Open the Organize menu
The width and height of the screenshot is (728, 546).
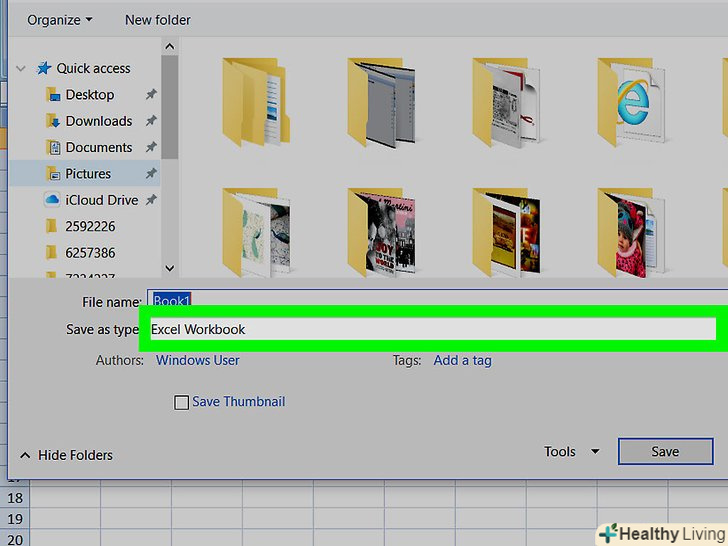coord(59,20)
